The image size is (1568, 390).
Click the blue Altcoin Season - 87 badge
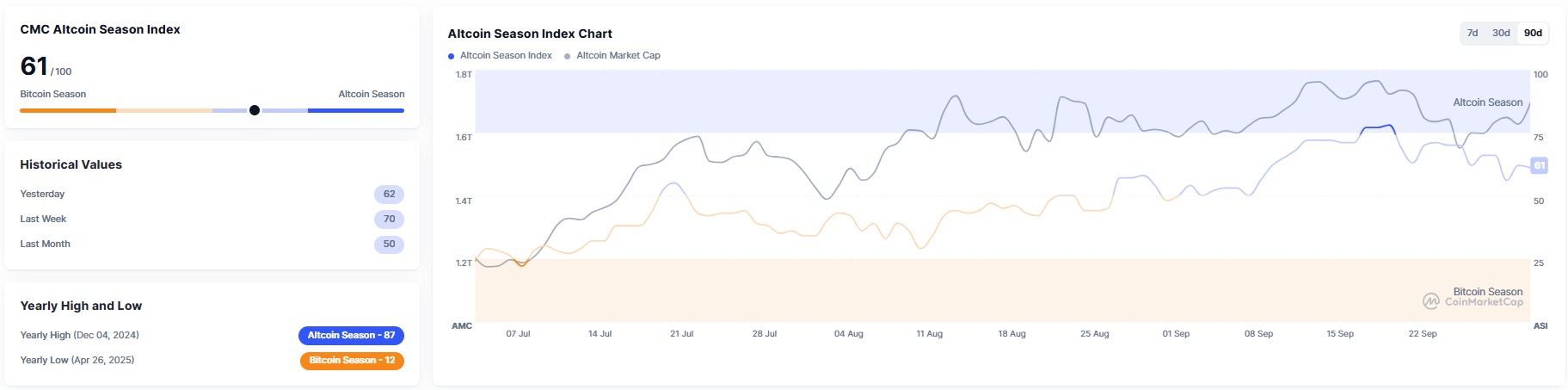(x=351, y=336)
